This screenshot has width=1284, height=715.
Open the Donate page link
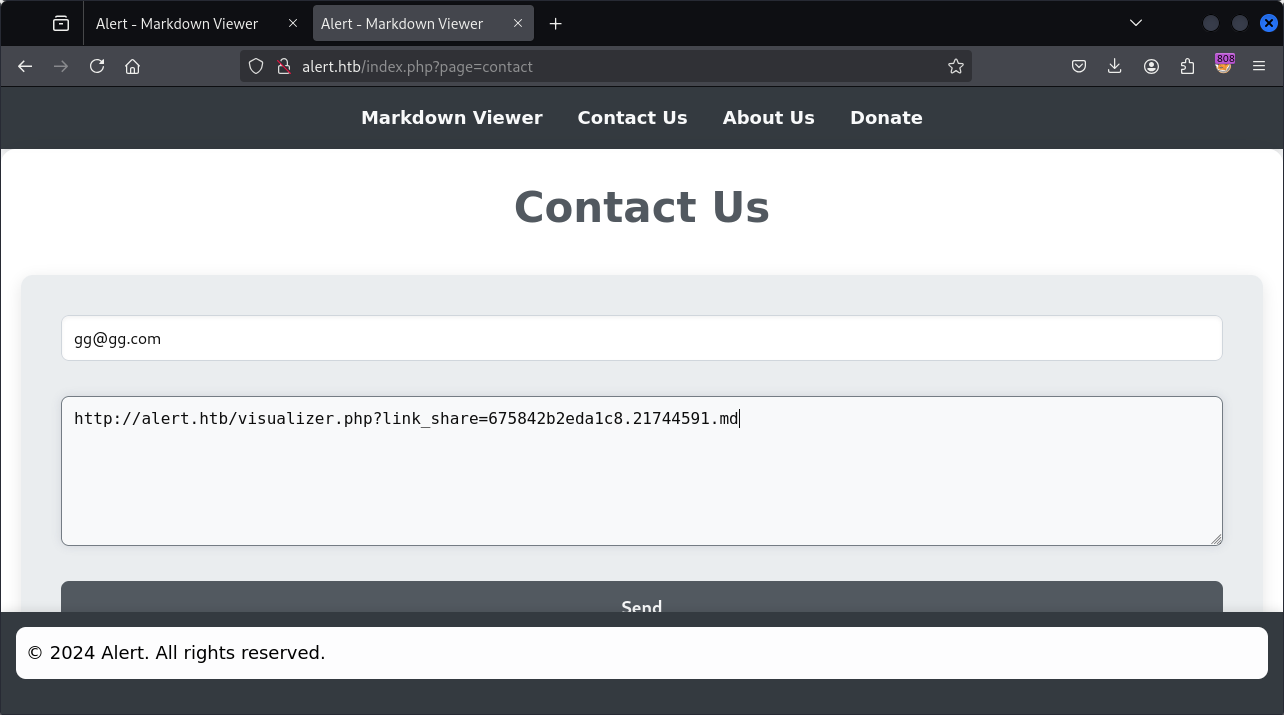click(x=886, y=118)
